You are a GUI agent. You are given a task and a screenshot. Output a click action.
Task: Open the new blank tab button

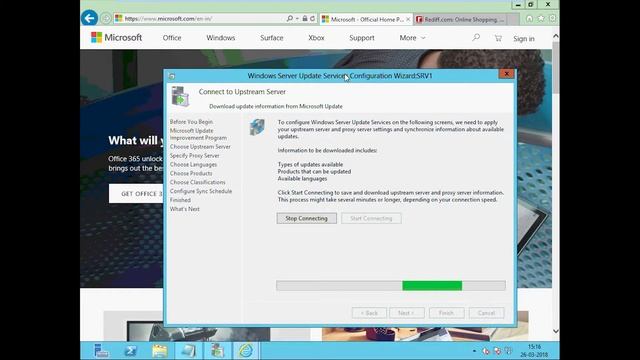tap(513, 19)
